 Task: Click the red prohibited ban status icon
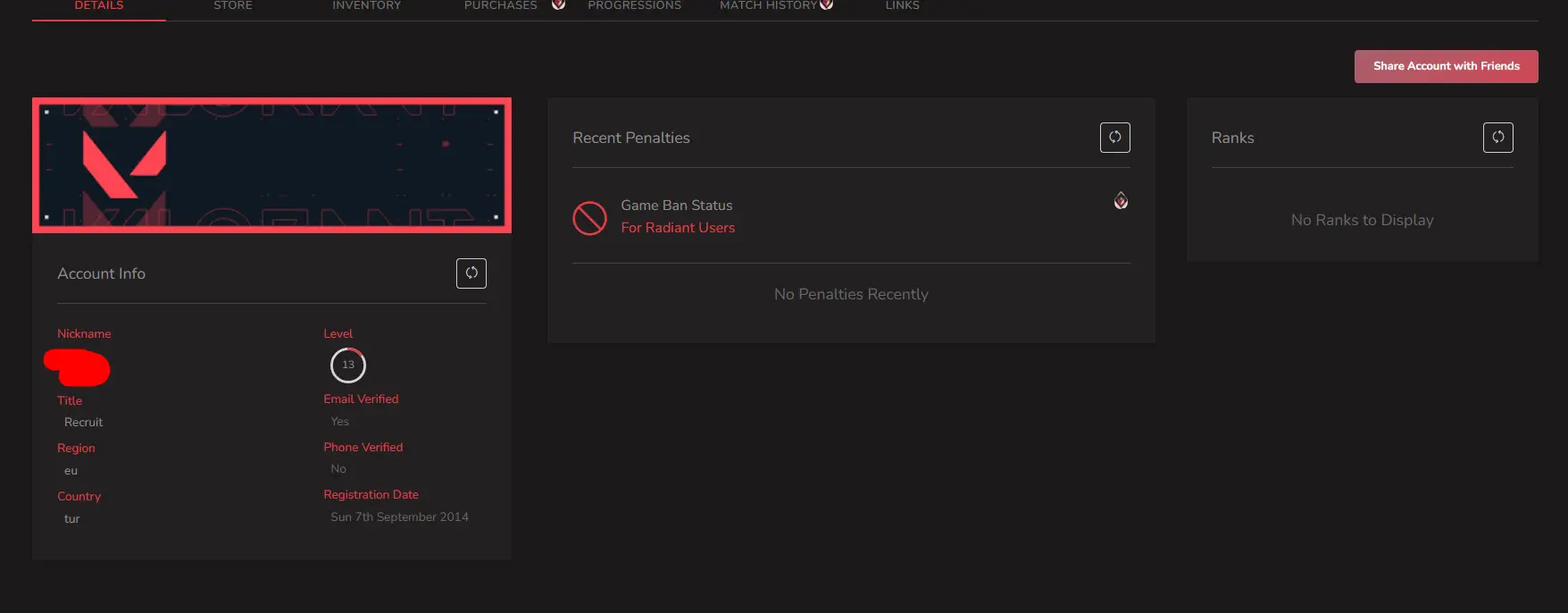point(589,218)
